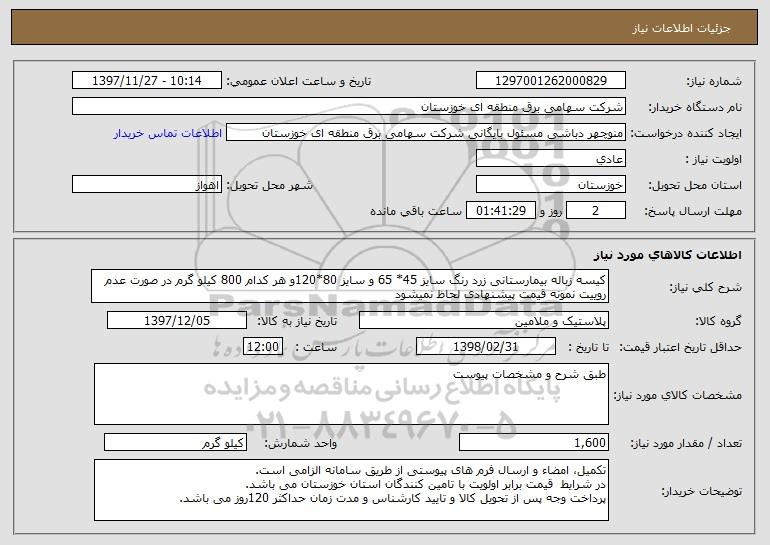This screenshot has height=545, width=770.
Task: Select the goods group field پلاستیک و ملامین
Action: [484, 321]
